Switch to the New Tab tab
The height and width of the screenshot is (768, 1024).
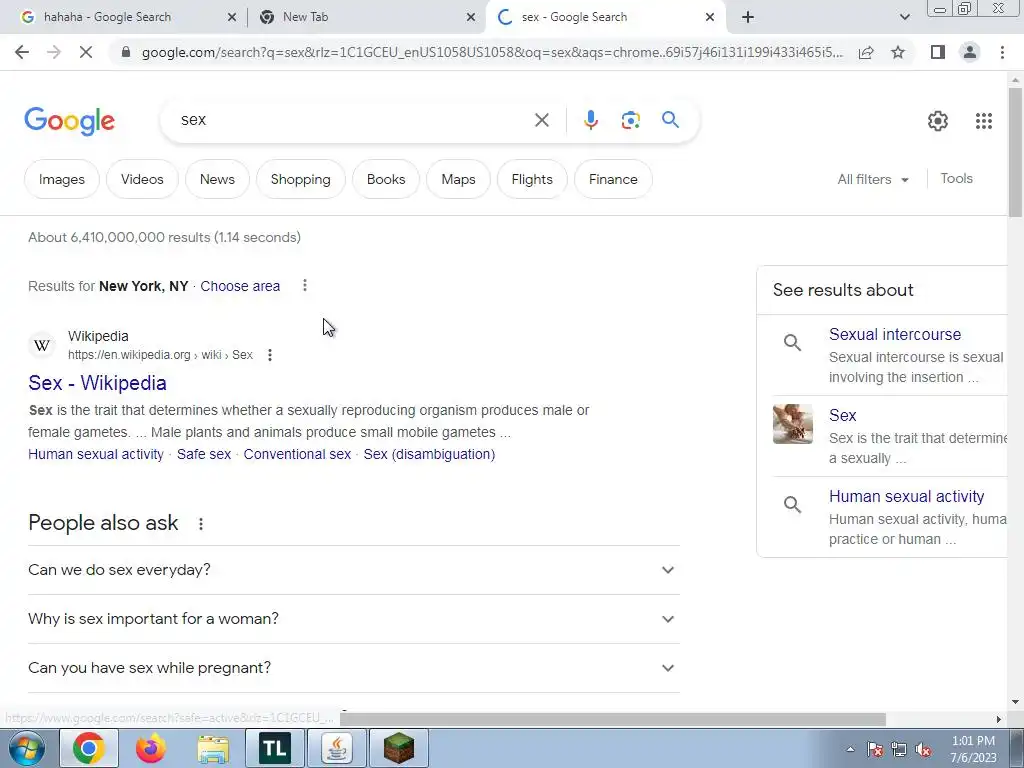[366, 17]
